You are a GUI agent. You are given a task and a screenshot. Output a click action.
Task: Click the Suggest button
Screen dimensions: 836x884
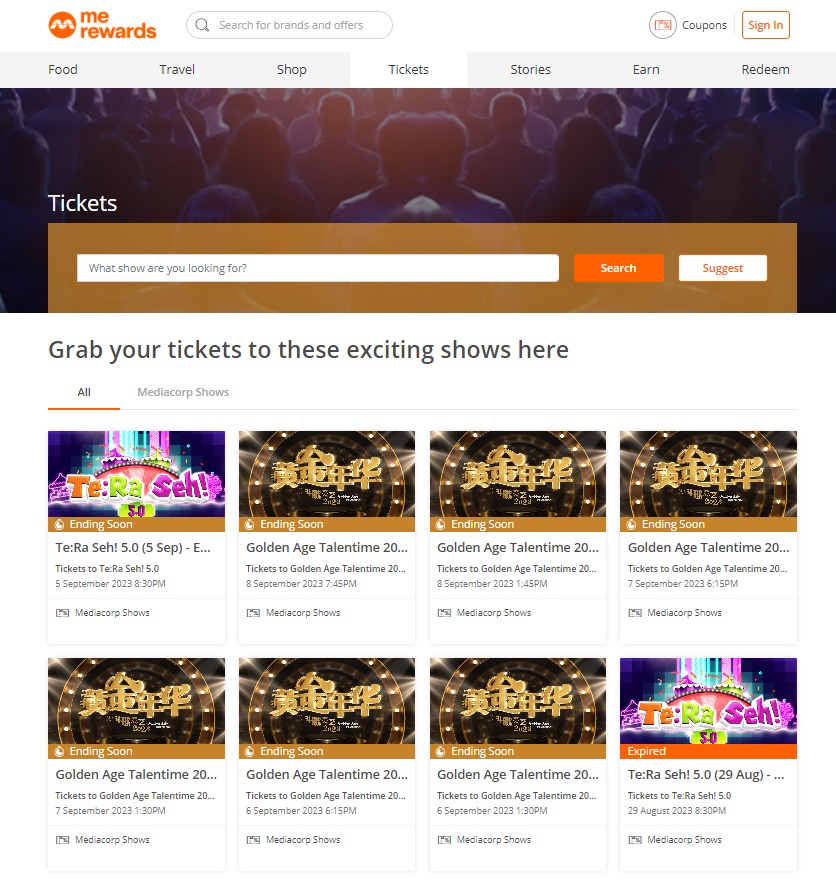723,268
